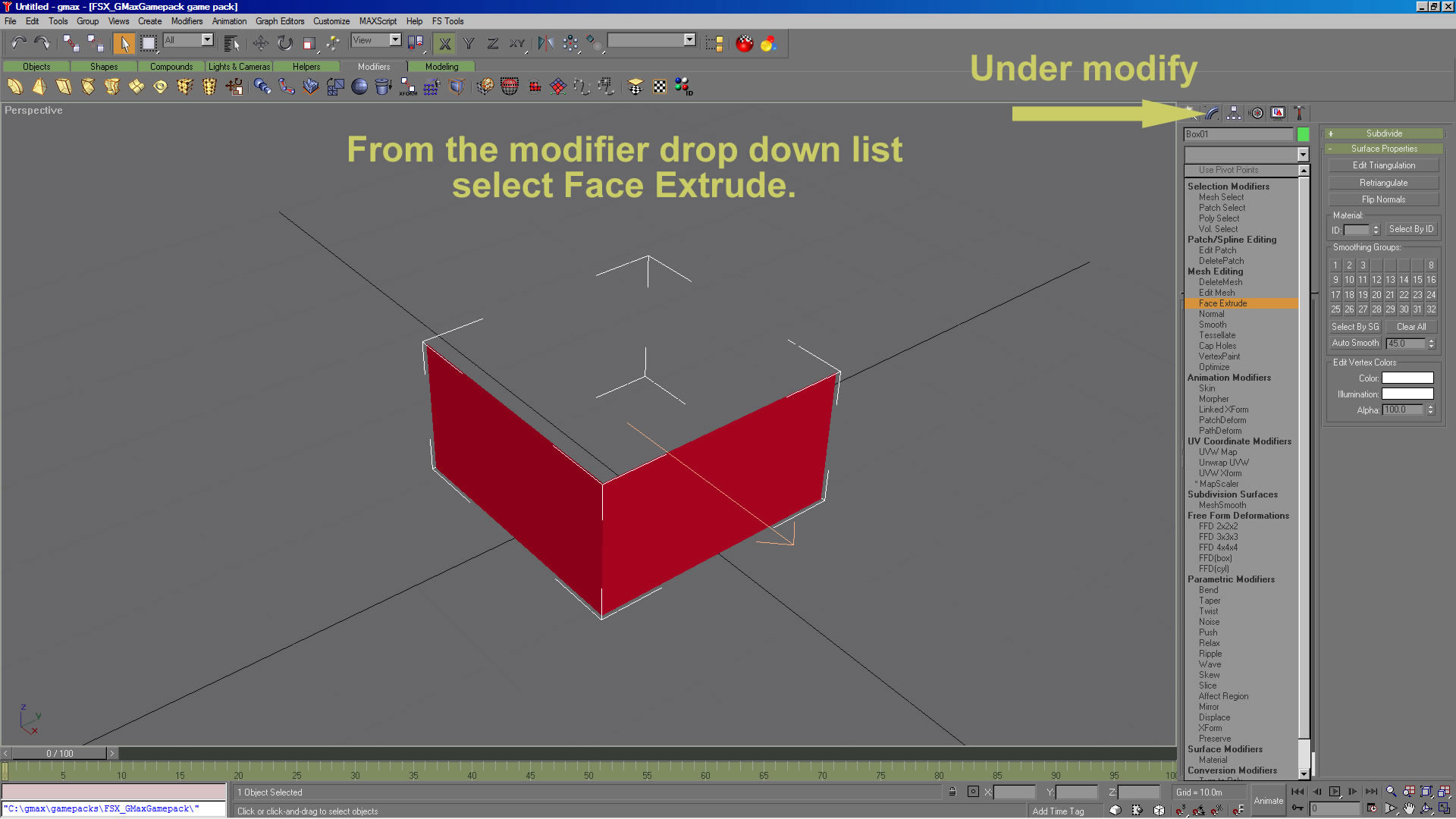The height and width of the screenshot is (819, 1456).
Task: Toggle the Animate button
Action: click(1268, 801)
